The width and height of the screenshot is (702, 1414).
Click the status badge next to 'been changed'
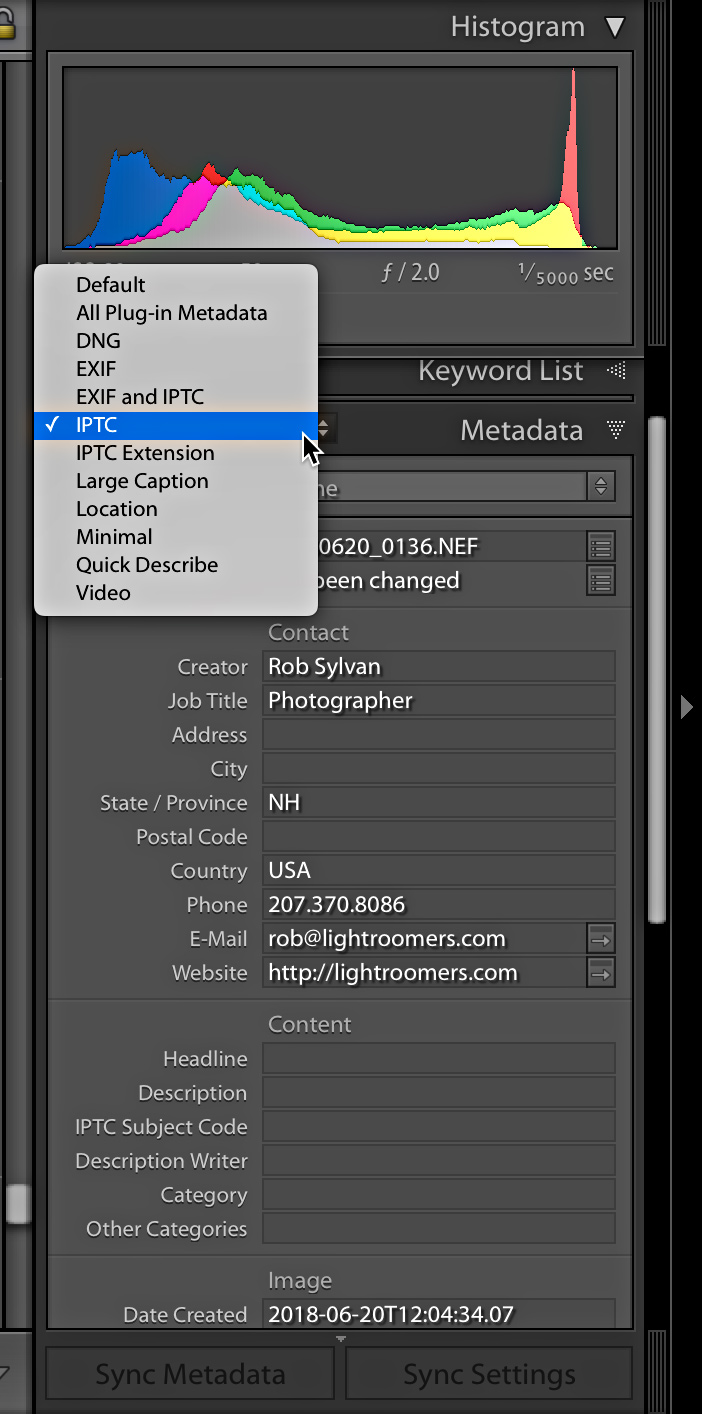click(598, 580)
